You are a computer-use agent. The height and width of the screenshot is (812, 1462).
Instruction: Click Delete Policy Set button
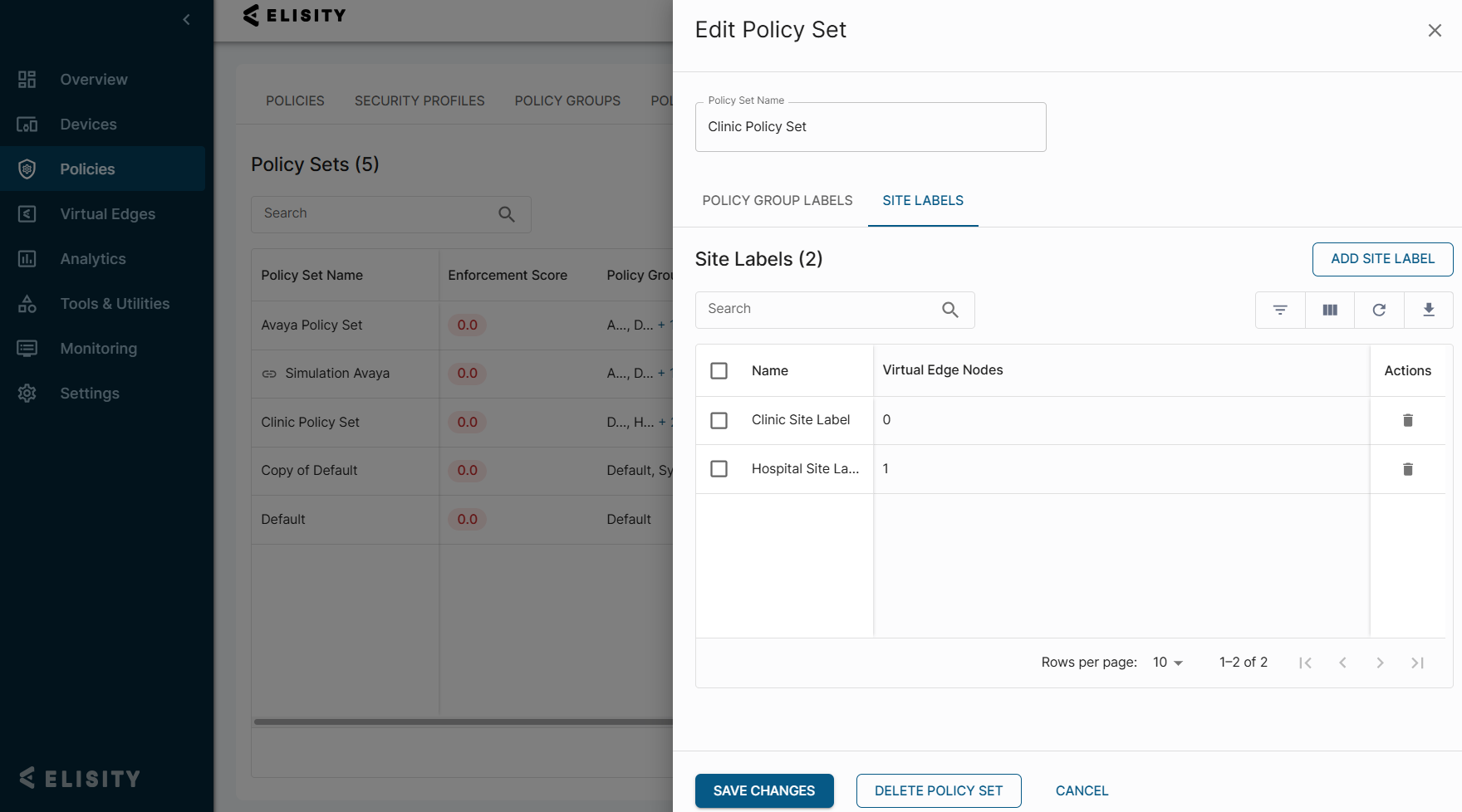pyautogui.click(x=939, y=790)
